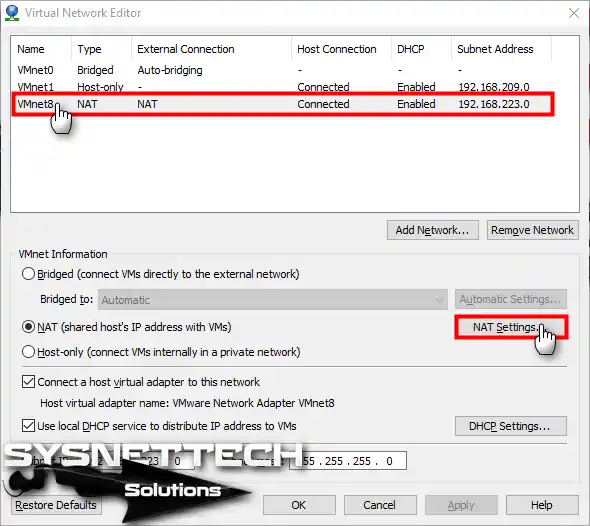Click the Cancel button
Viewport: 590px width, 526px height.
[380, 505]
